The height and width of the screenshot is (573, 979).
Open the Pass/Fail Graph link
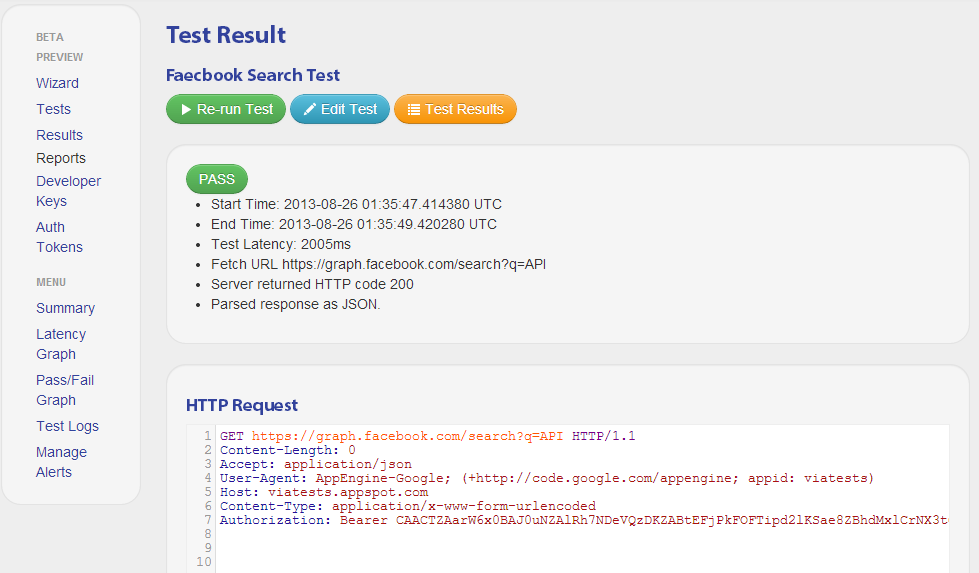[65, 390]
